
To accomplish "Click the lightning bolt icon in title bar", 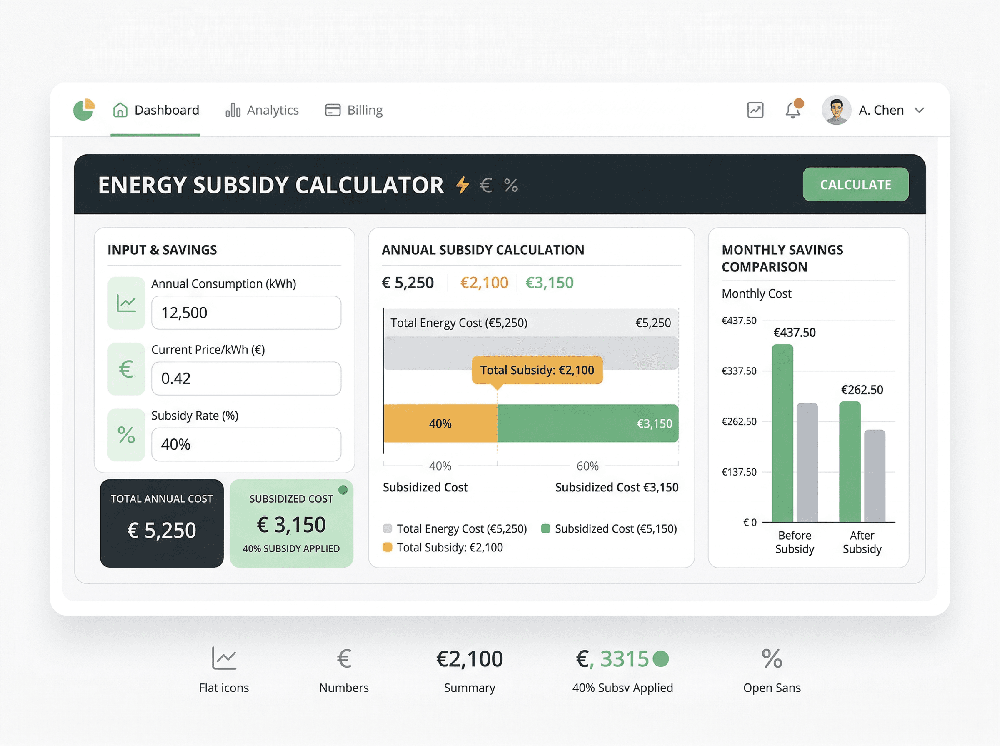I will (463, 185).
